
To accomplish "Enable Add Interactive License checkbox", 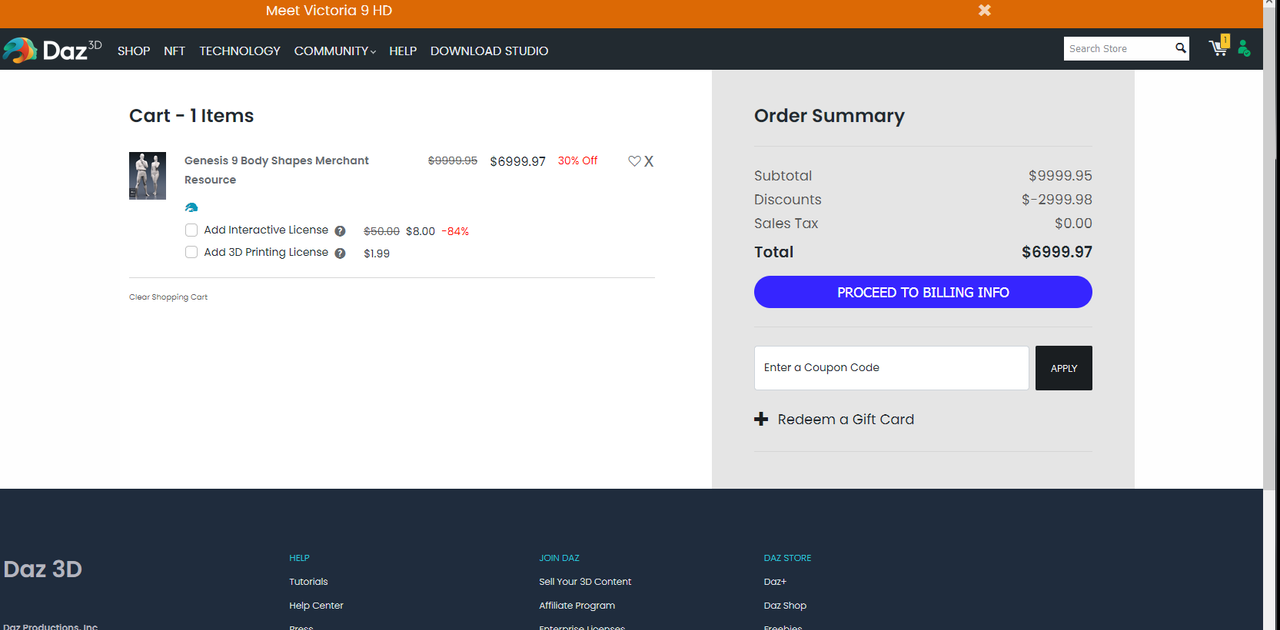I will coord(191,230).
